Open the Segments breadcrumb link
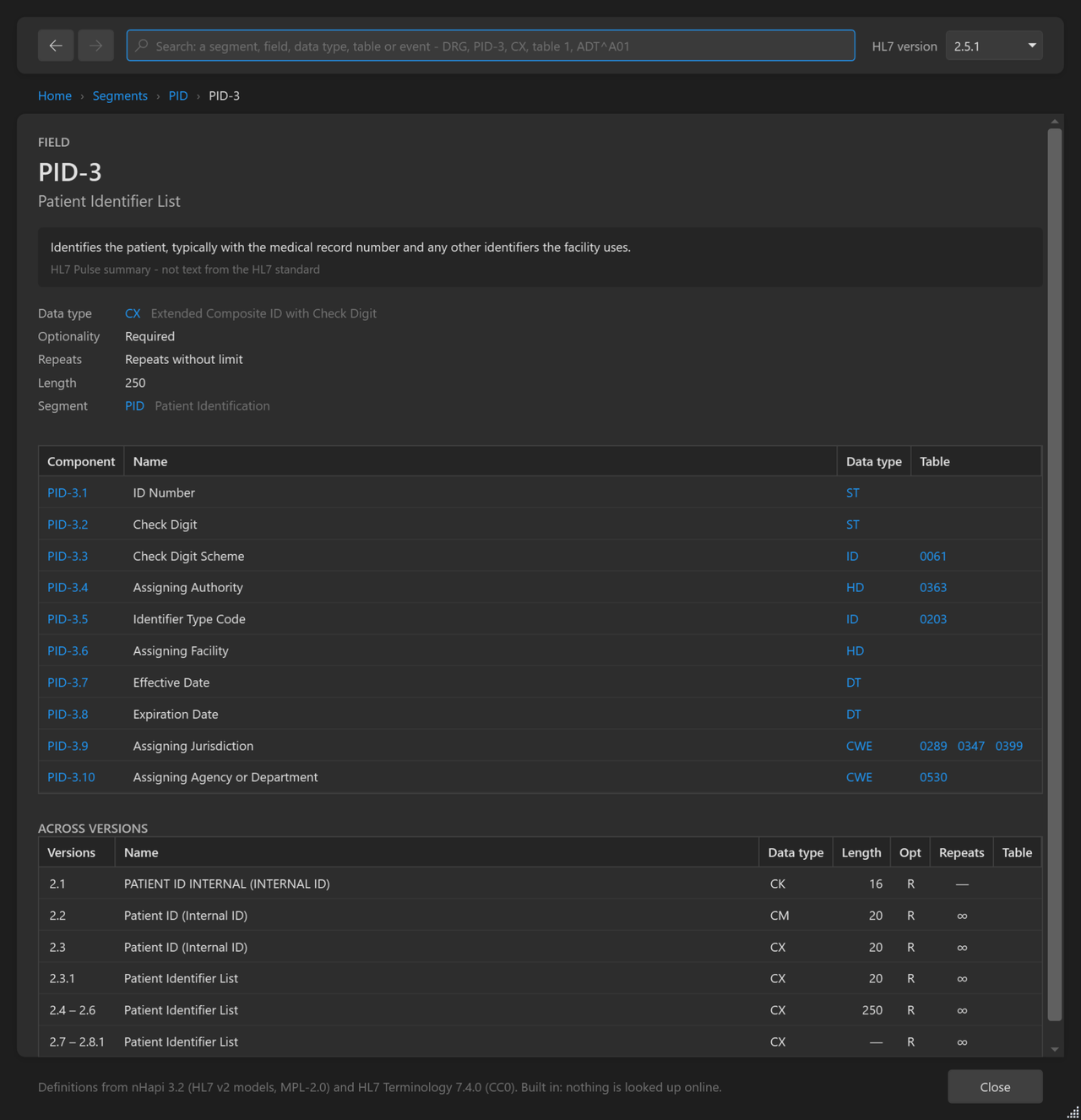Screen dimensions: 1081x1120 click(120, 95)
